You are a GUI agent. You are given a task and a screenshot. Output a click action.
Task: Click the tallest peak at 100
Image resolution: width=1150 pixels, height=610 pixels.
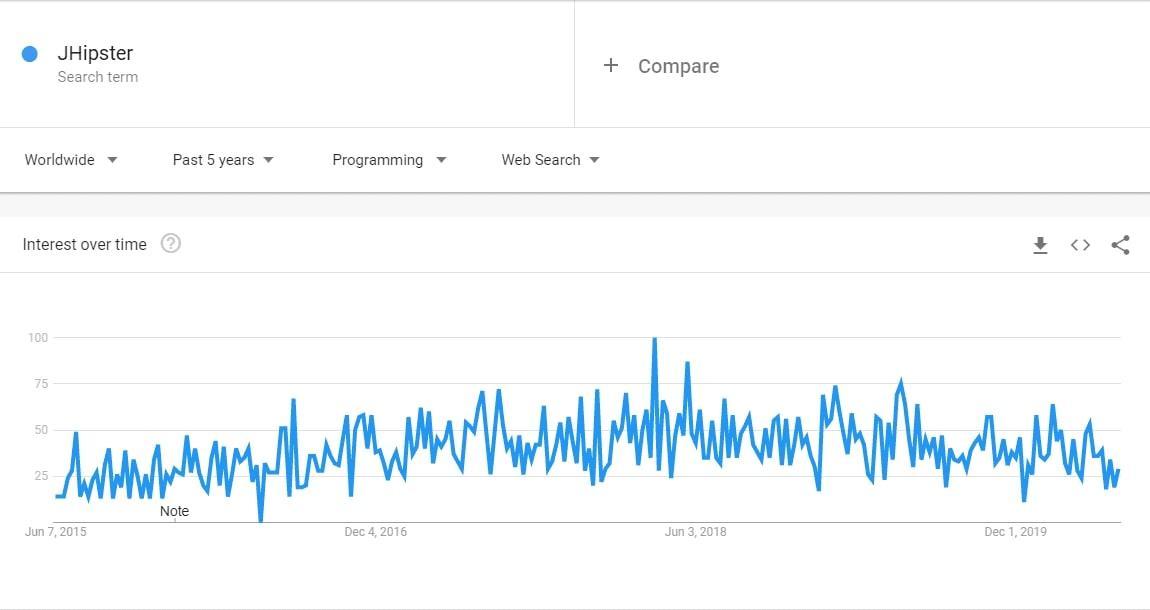(654, 340)
